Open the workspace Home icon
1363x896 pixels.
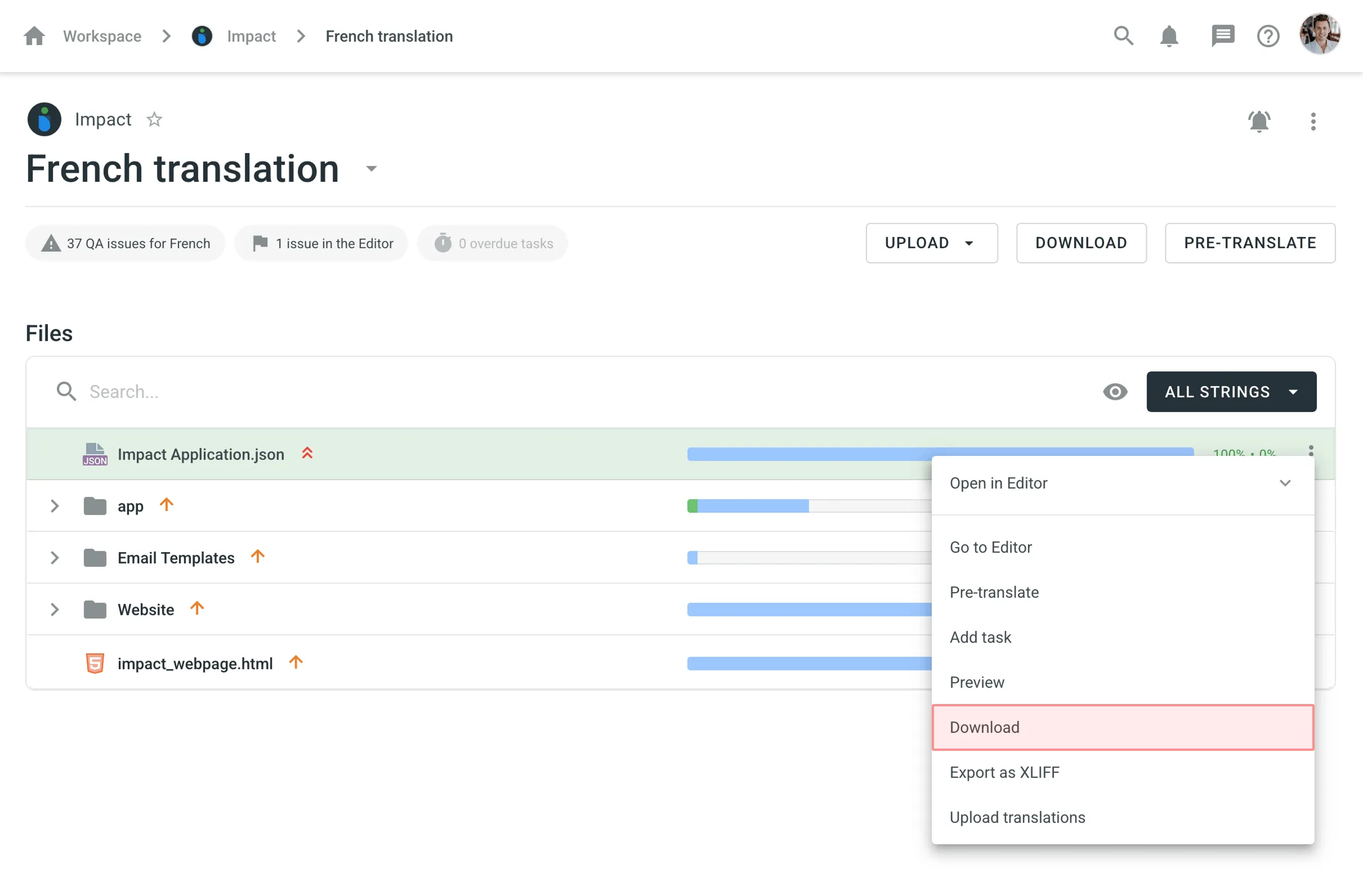tap(34, 35)
